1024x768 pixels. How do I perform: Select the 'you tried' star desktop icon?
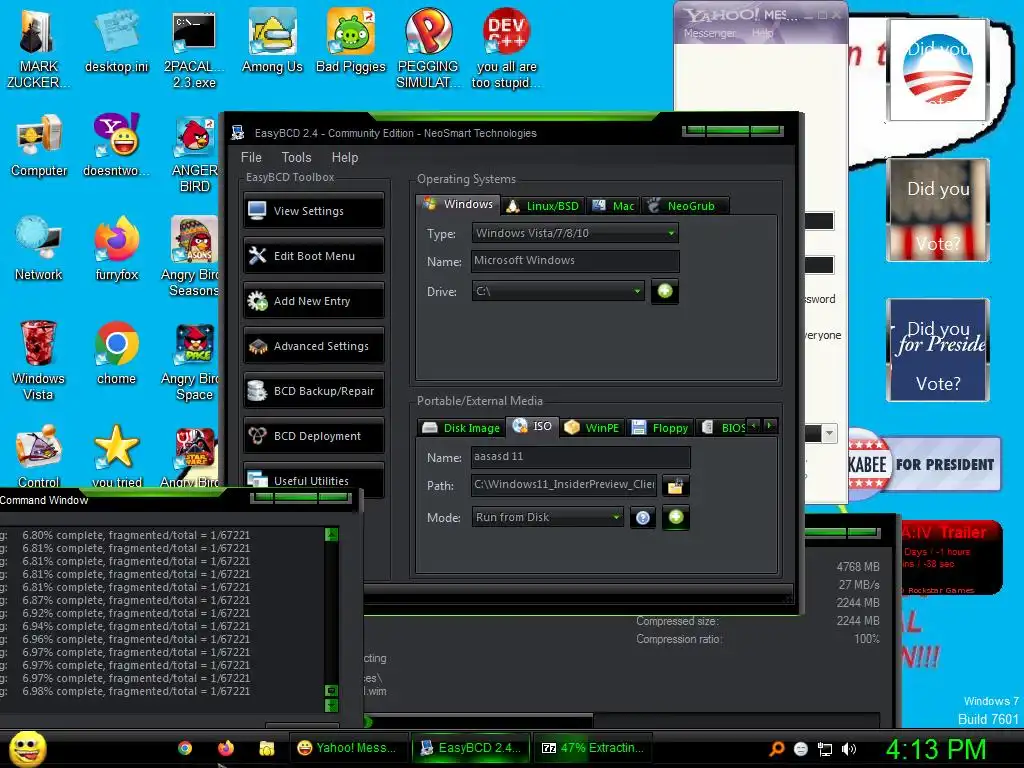(x=116, y=456)
